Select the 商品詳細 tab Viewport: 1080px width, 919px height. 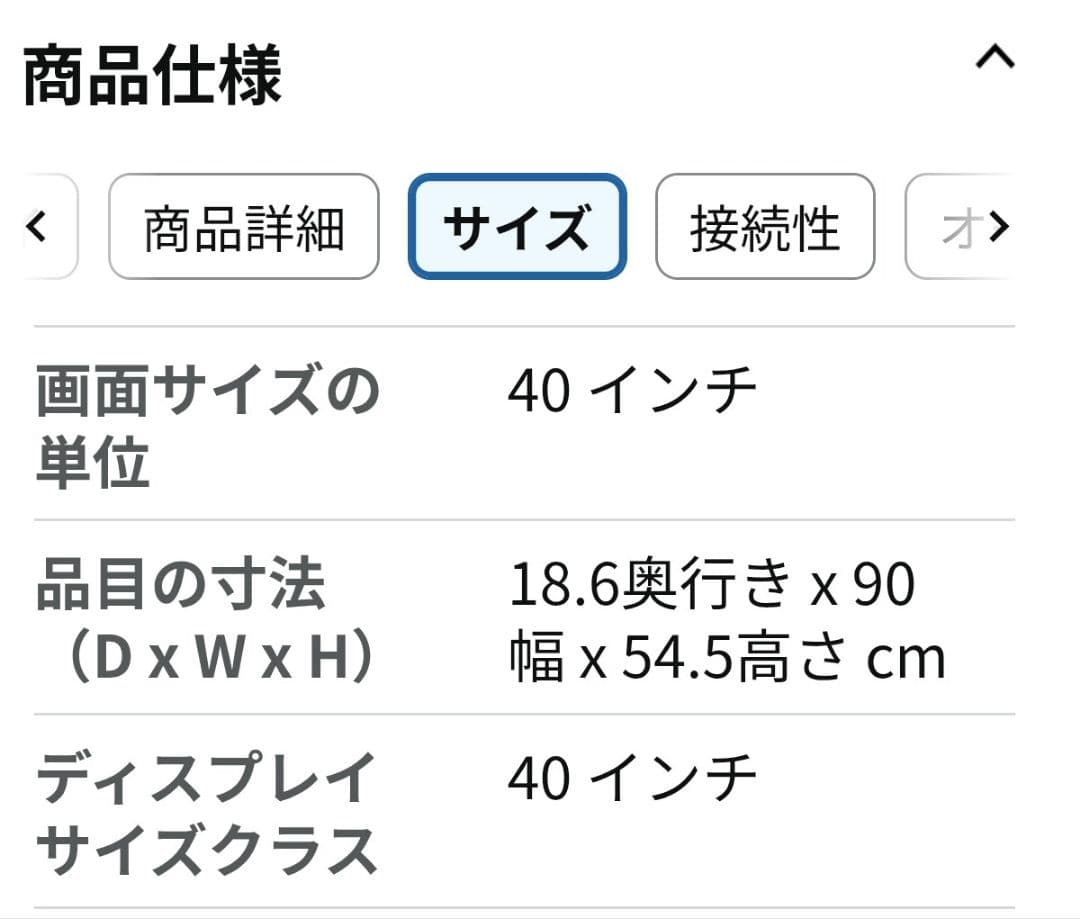pos(244,228)
